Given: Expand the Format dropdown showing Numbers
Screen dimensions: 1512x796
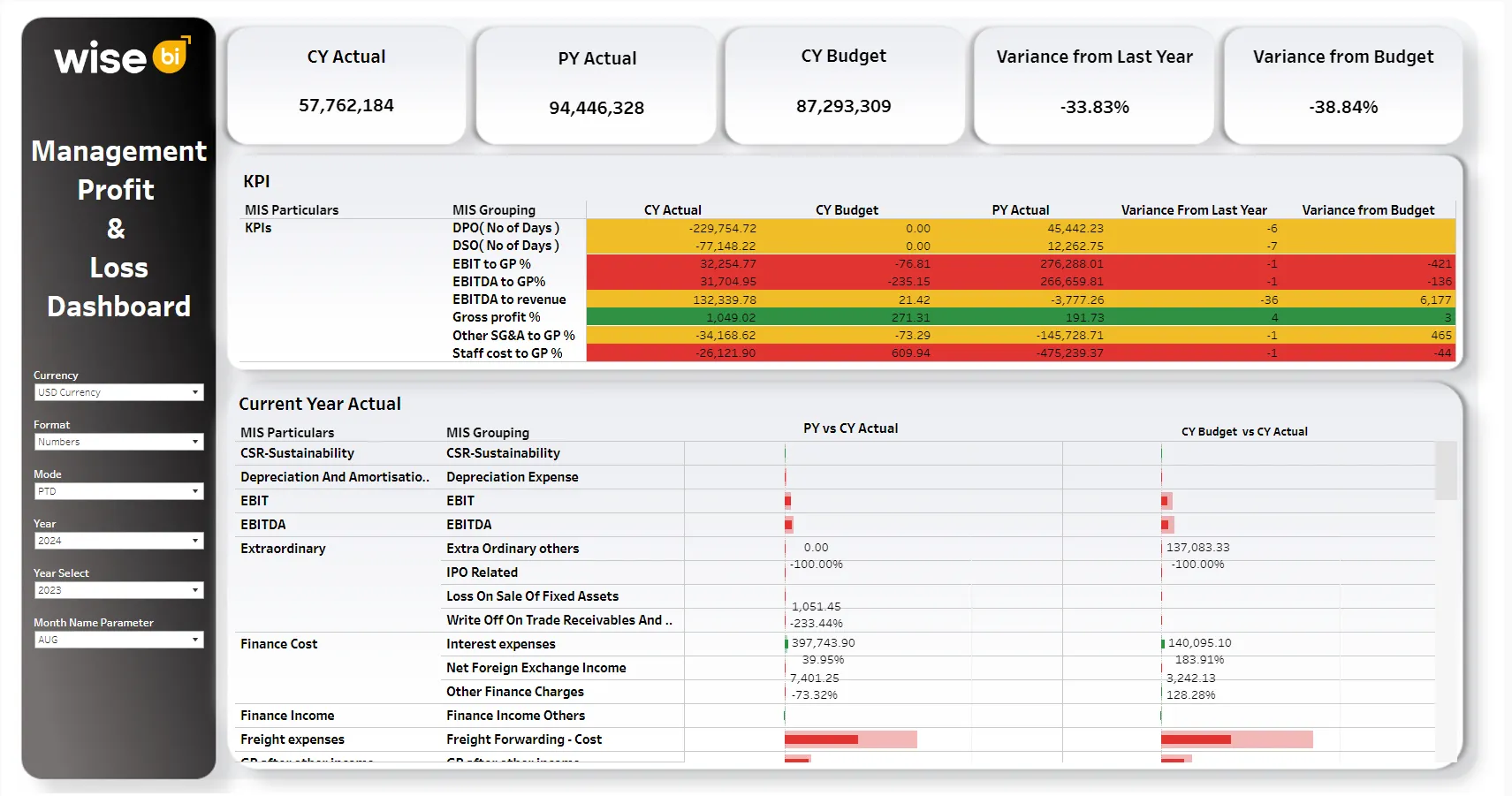Looking at the screenshot, I should [x=118, y=442].
